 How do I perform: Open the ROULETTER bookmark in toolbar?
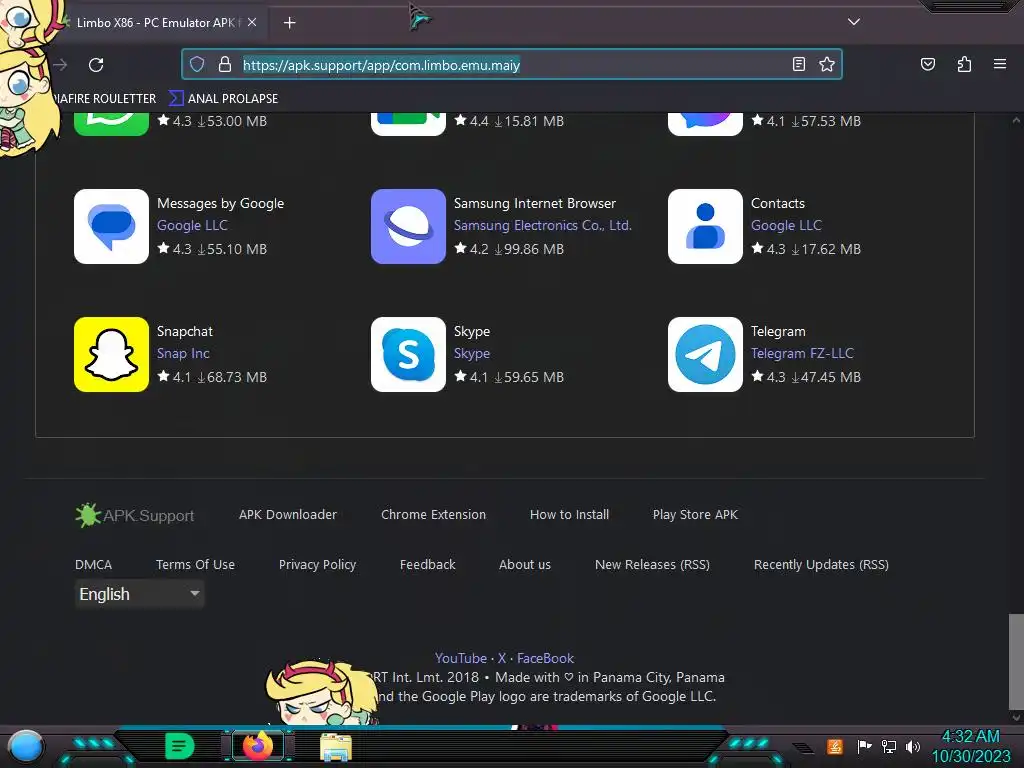[x=104, y=99]
